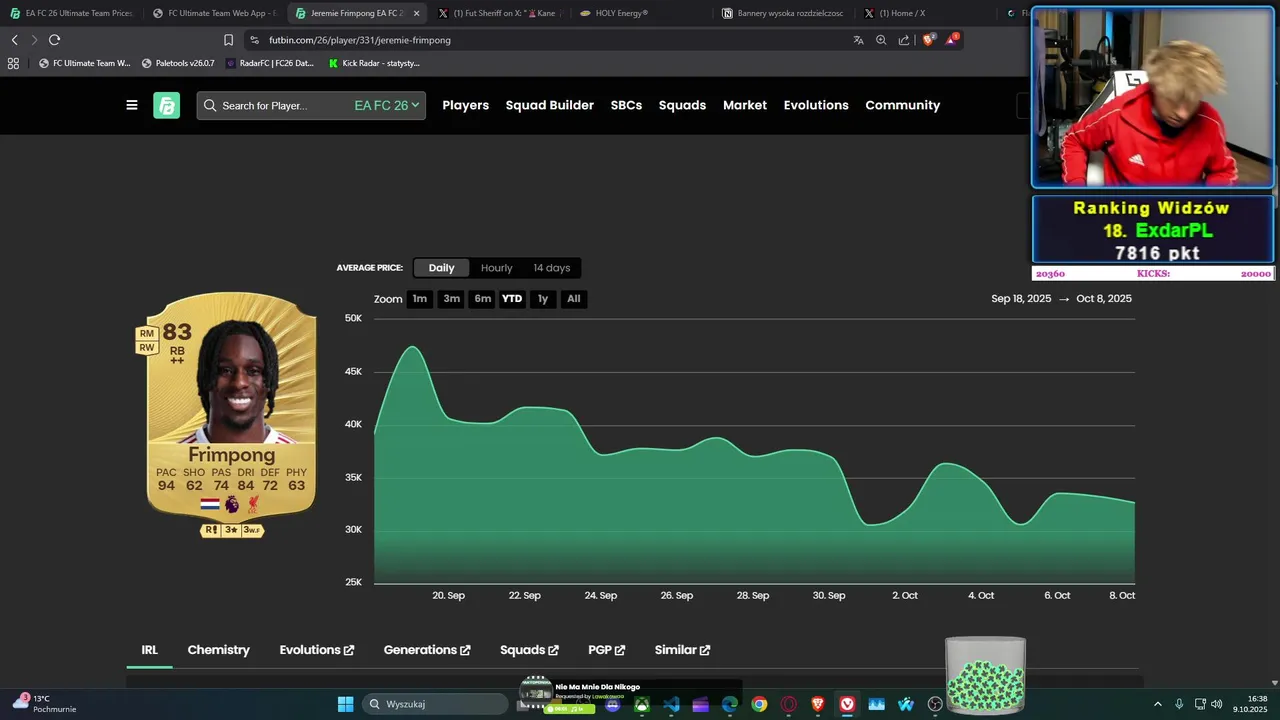Image resolution: width=1280 pixels, height=720 pixels.
Task: Open the Futbin hamburger menu
Action: pos(132,105)
